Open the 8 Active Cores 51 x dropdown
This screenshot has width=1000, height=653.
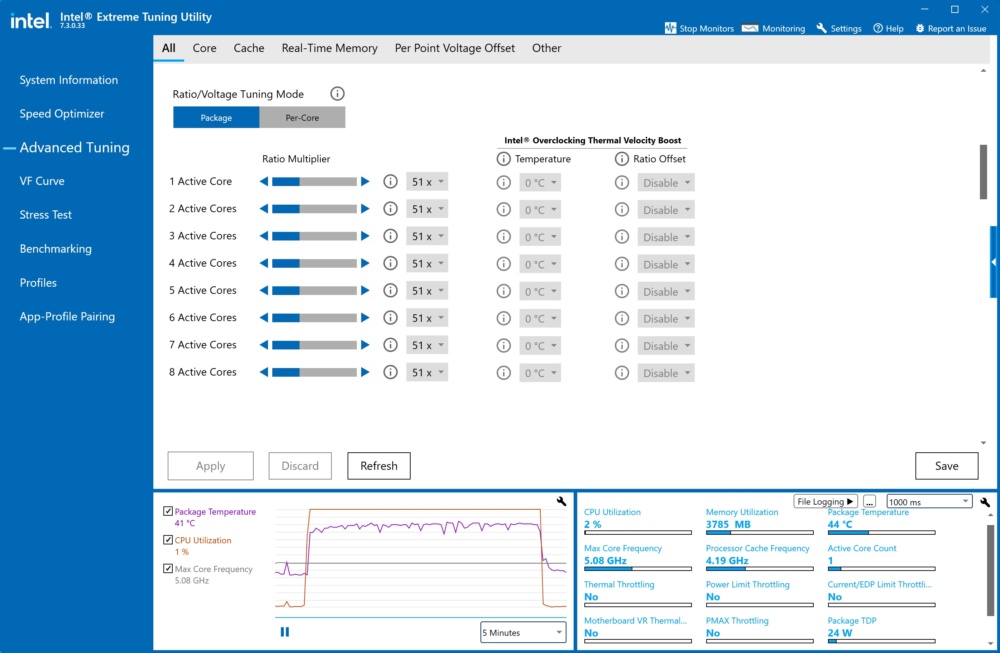click(x=427, y=372)
